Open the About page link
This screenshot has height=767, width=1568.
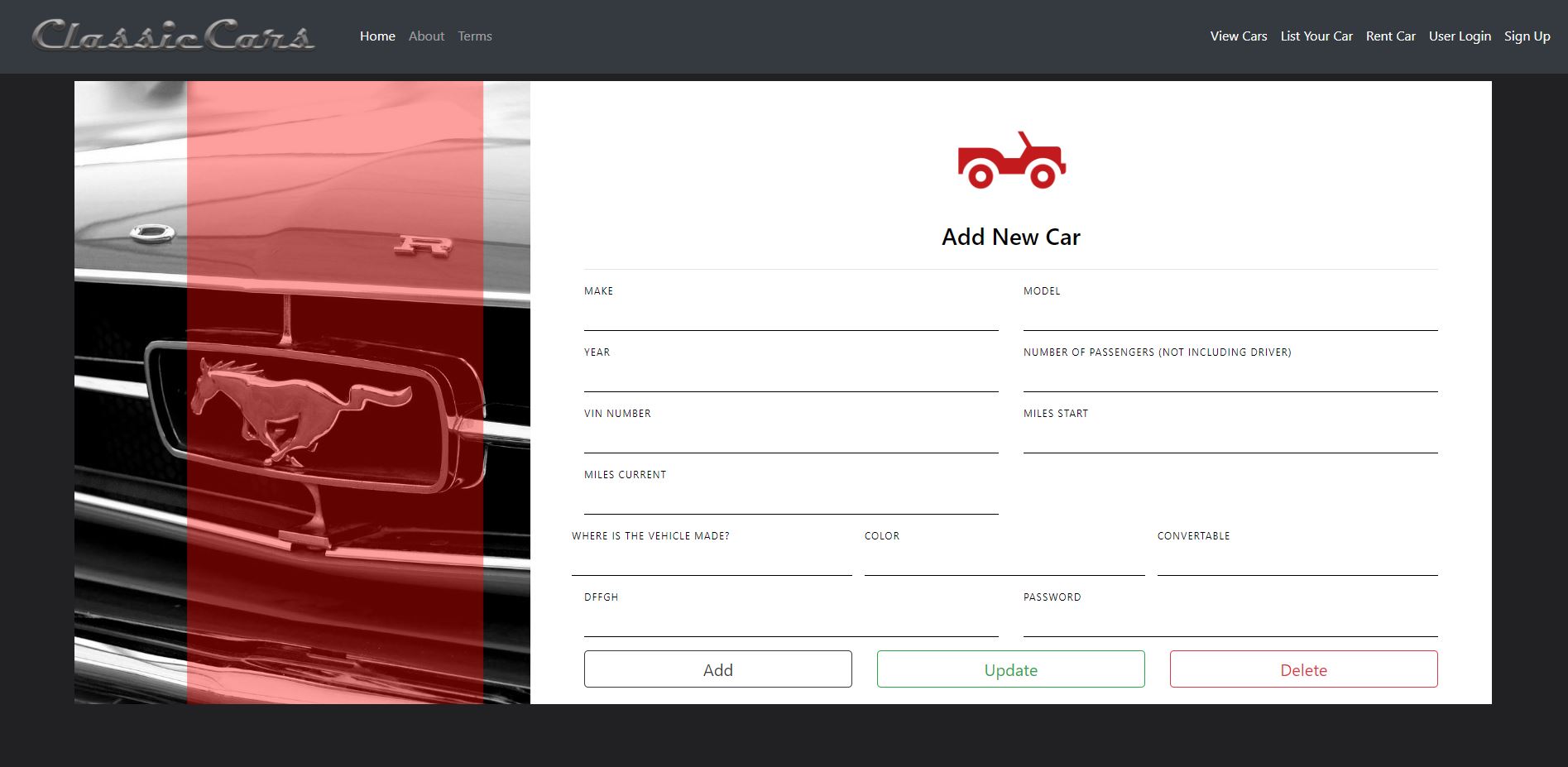pos(426,36)
